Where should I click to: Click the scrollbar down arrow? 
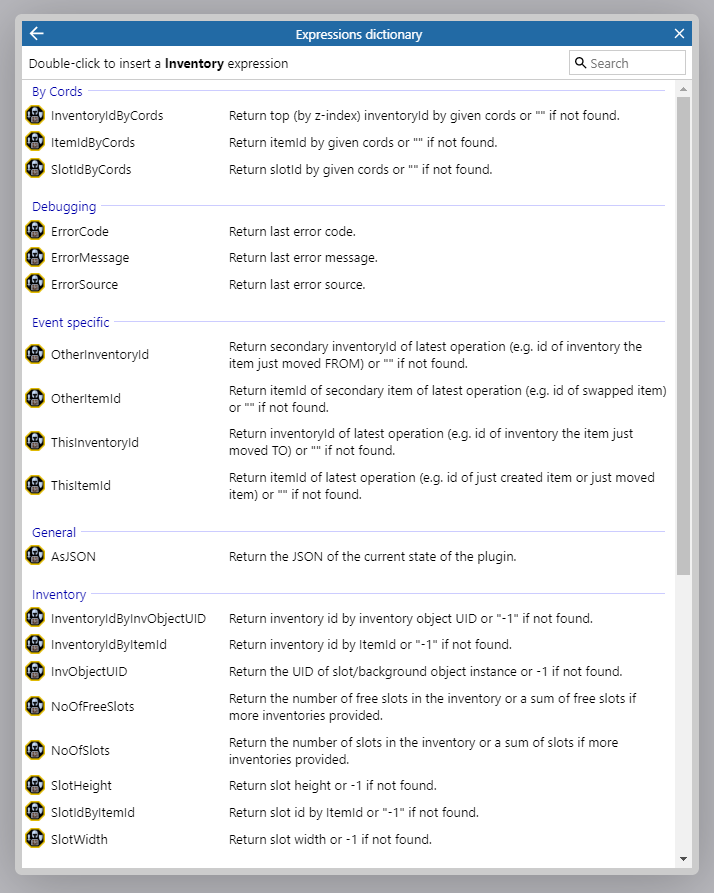tap(684, 858)
